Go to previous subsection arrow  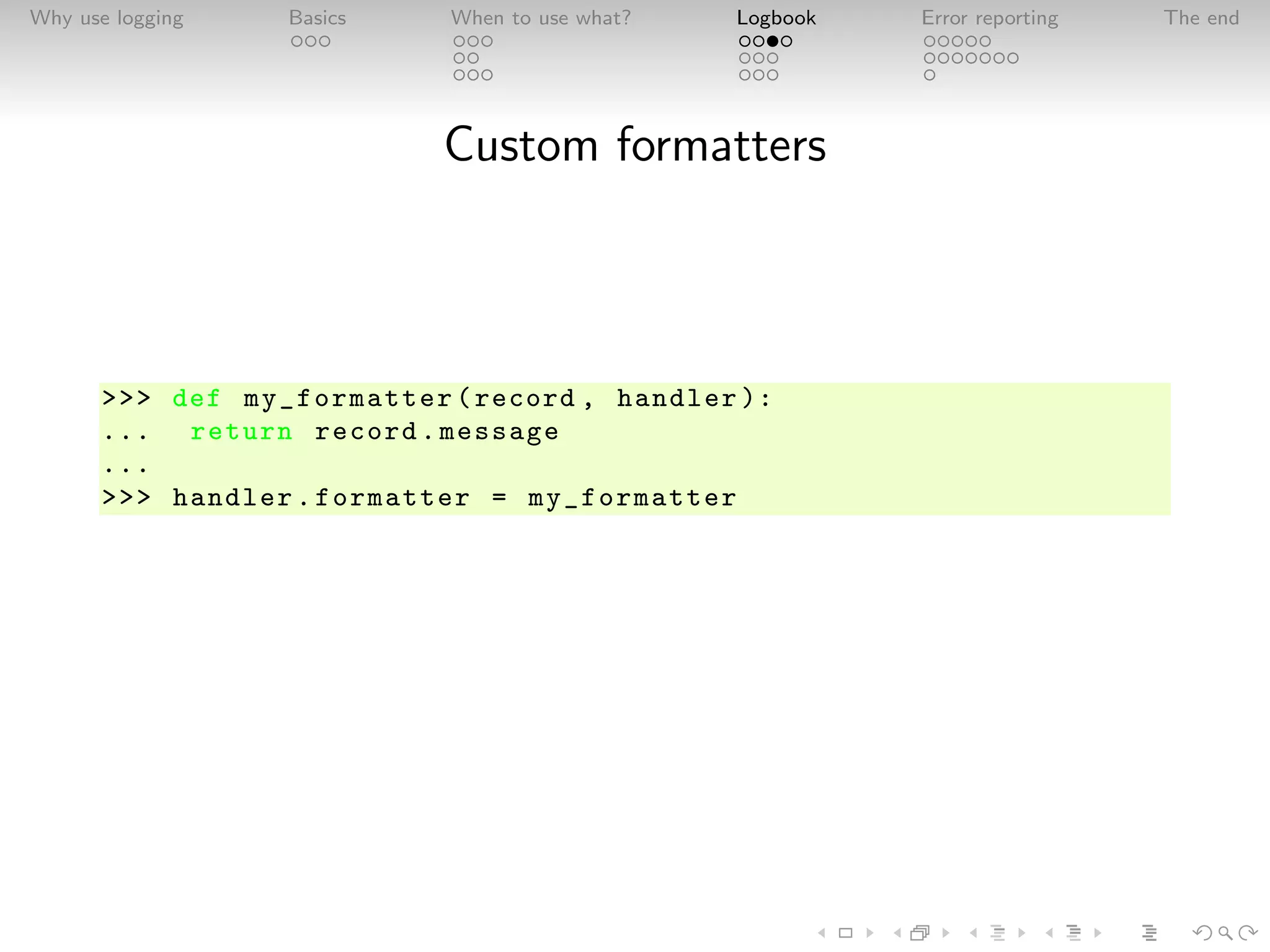(974, 933)
